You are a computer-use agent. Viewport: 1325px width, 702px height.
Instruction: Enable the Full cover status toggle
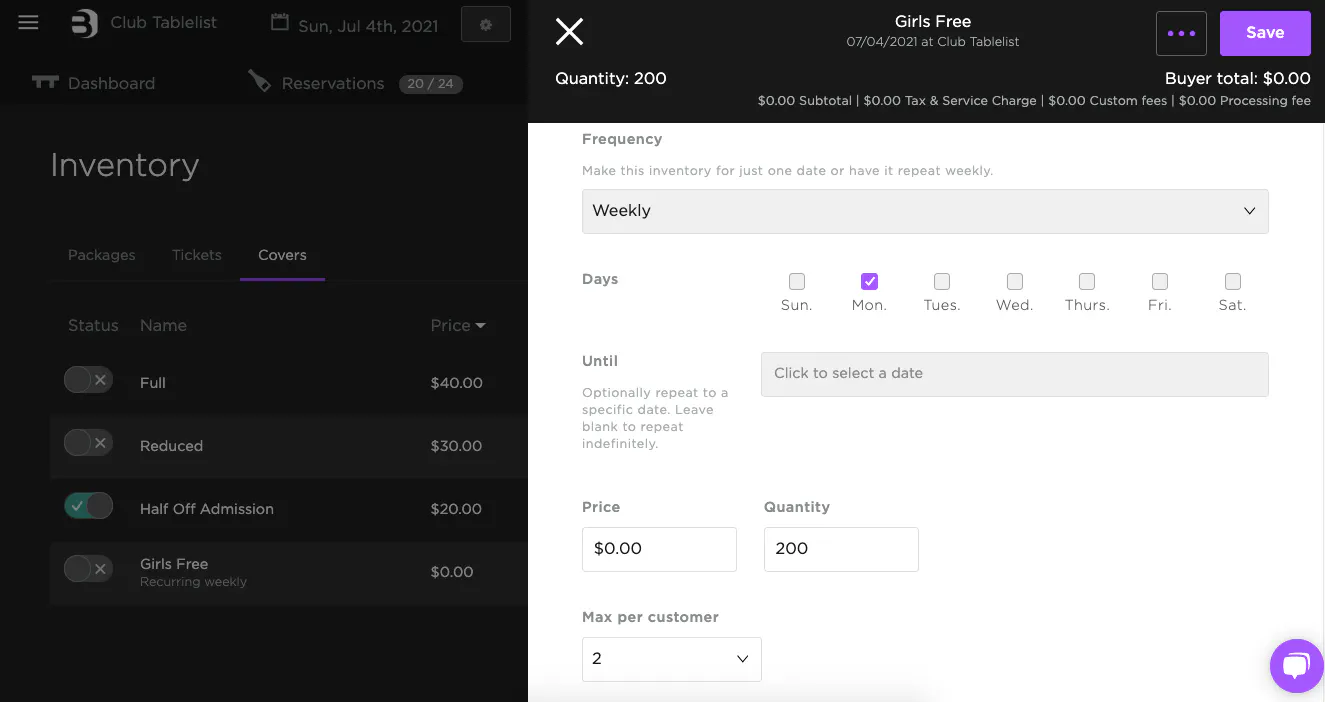click(88, 380)
